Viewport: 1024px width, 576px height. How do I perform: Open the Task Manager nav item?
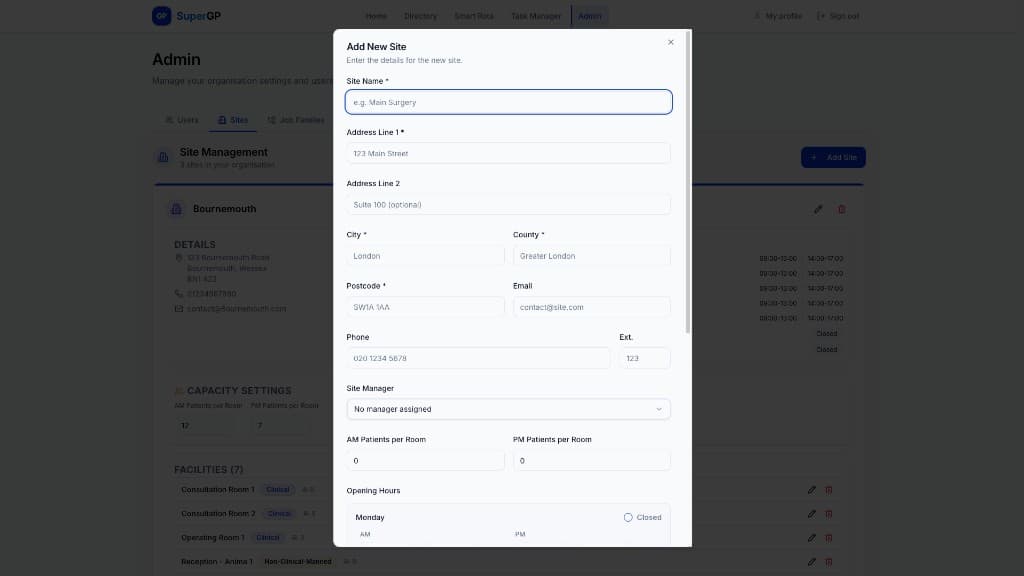click(536, 16)
